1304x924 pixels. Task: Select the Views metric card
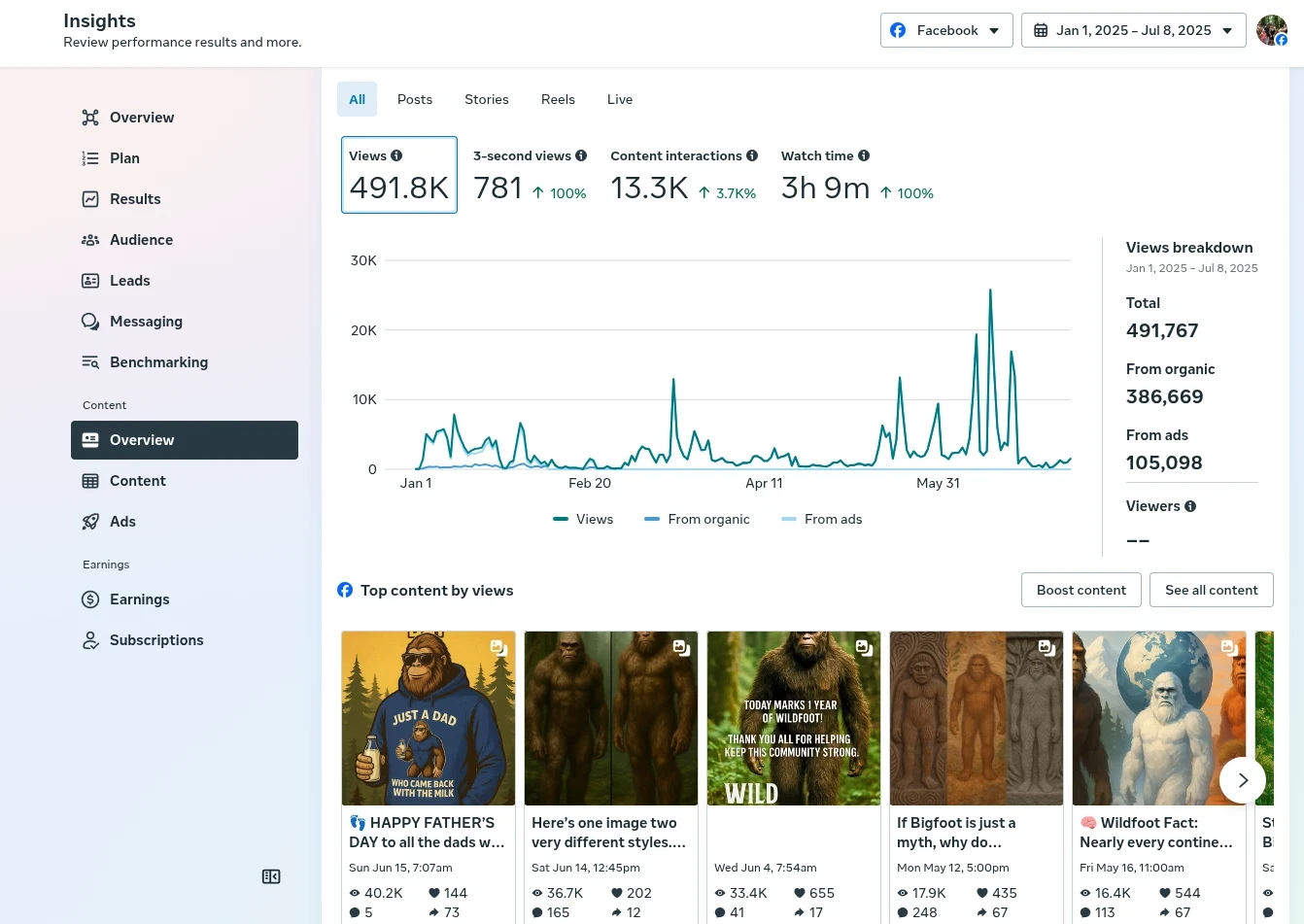pos(399,175)
